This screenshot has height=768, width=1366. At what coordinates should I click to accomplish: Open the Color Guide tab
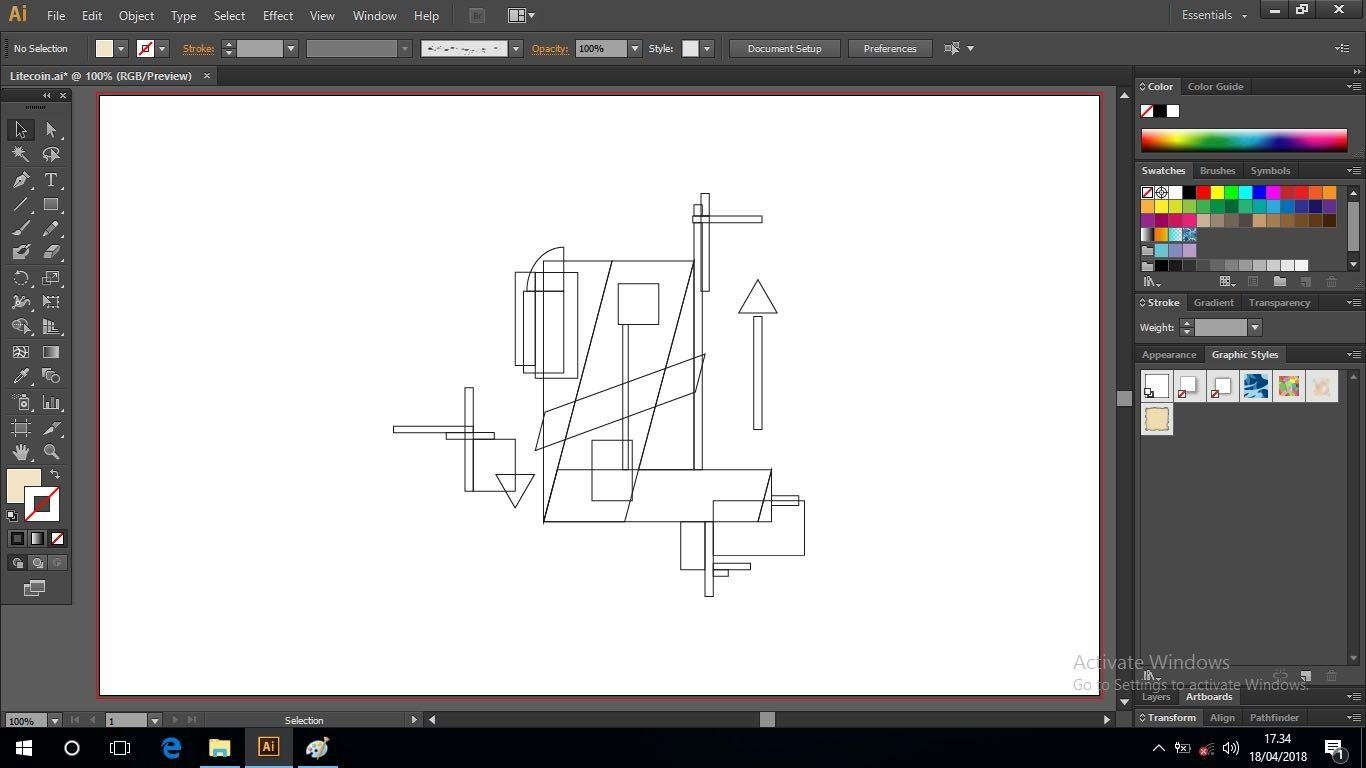point(1215,86)
